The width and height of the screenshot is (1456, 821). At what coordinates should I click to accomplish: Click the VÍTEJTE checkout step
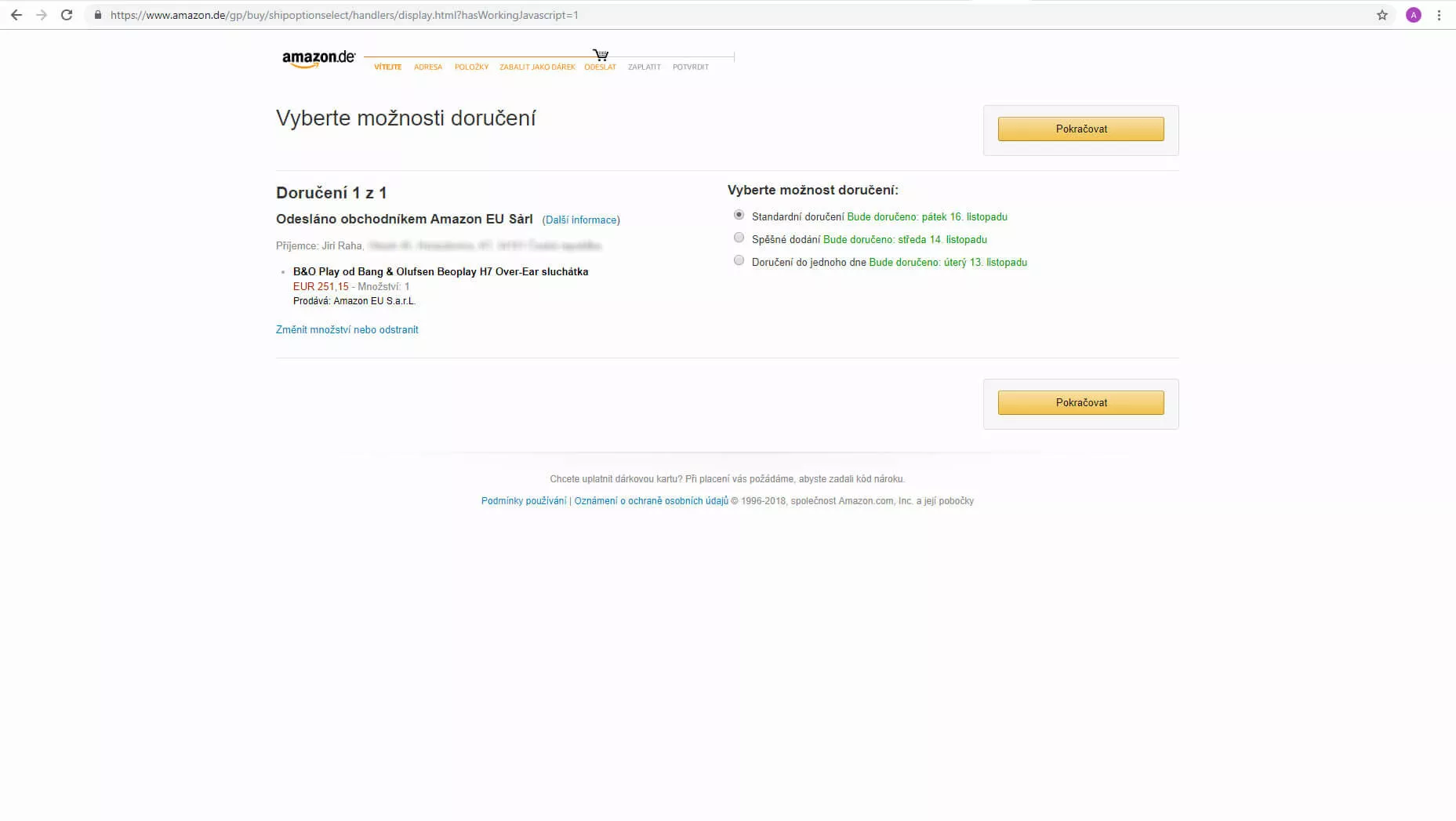387,67
